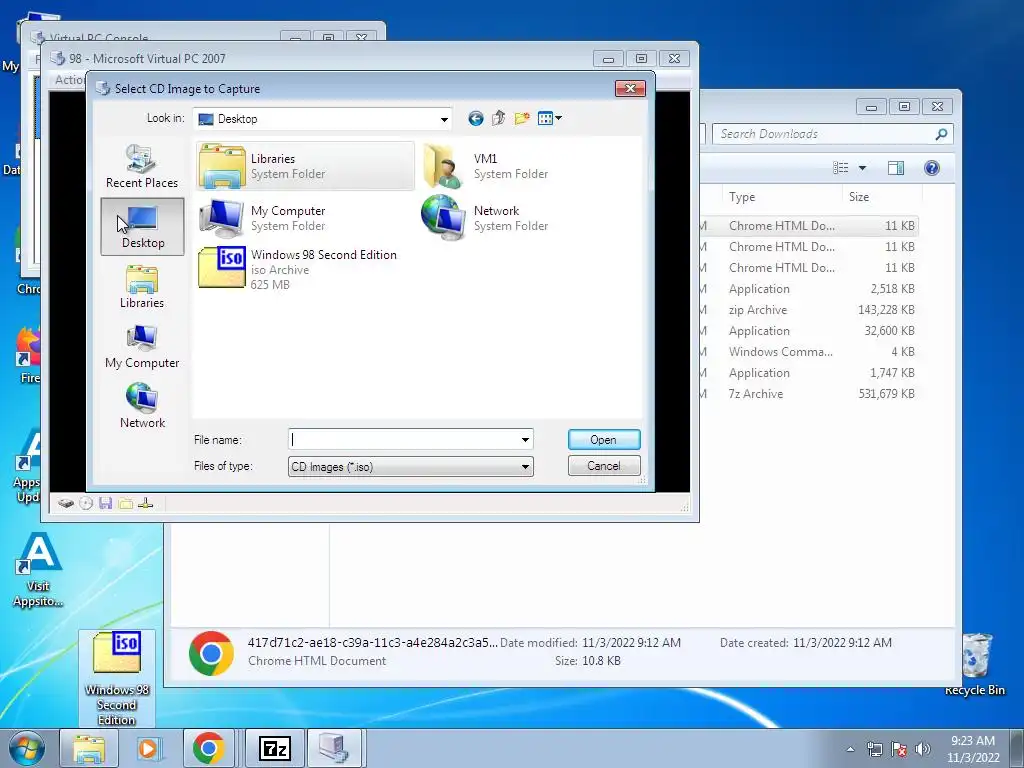Open Windows Media Player from taskbar

[x=148, y=748]
